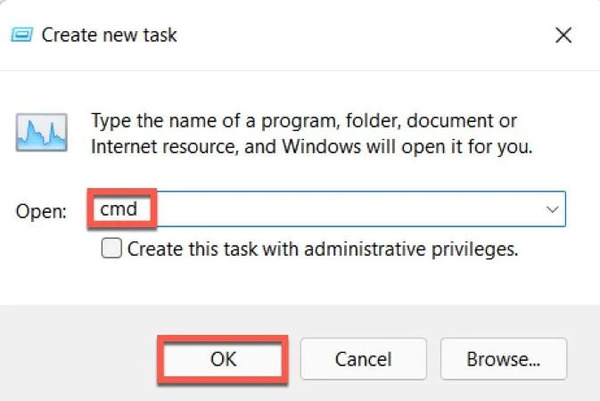Click the "Create this task with administrative privileges" label
The image size is (600, 401).
[323, 249]
